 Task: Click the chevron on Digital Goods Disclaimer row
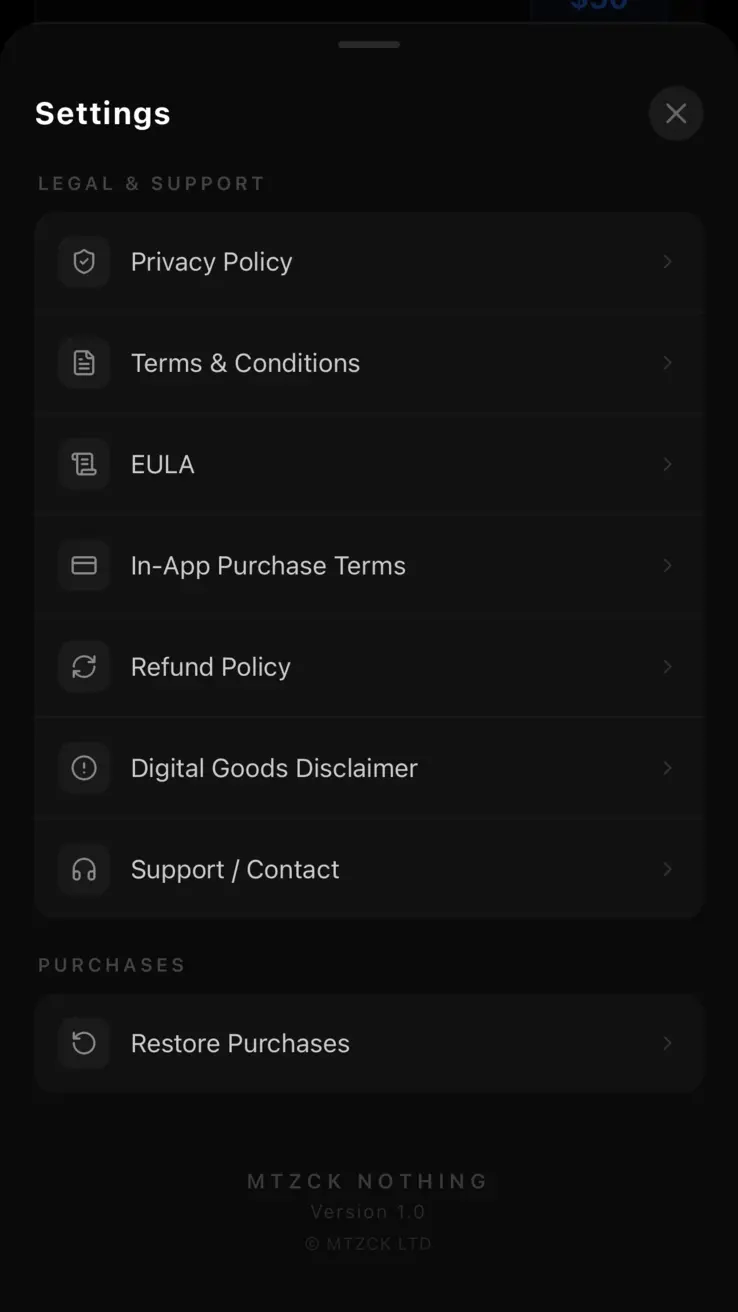[667, 768]
